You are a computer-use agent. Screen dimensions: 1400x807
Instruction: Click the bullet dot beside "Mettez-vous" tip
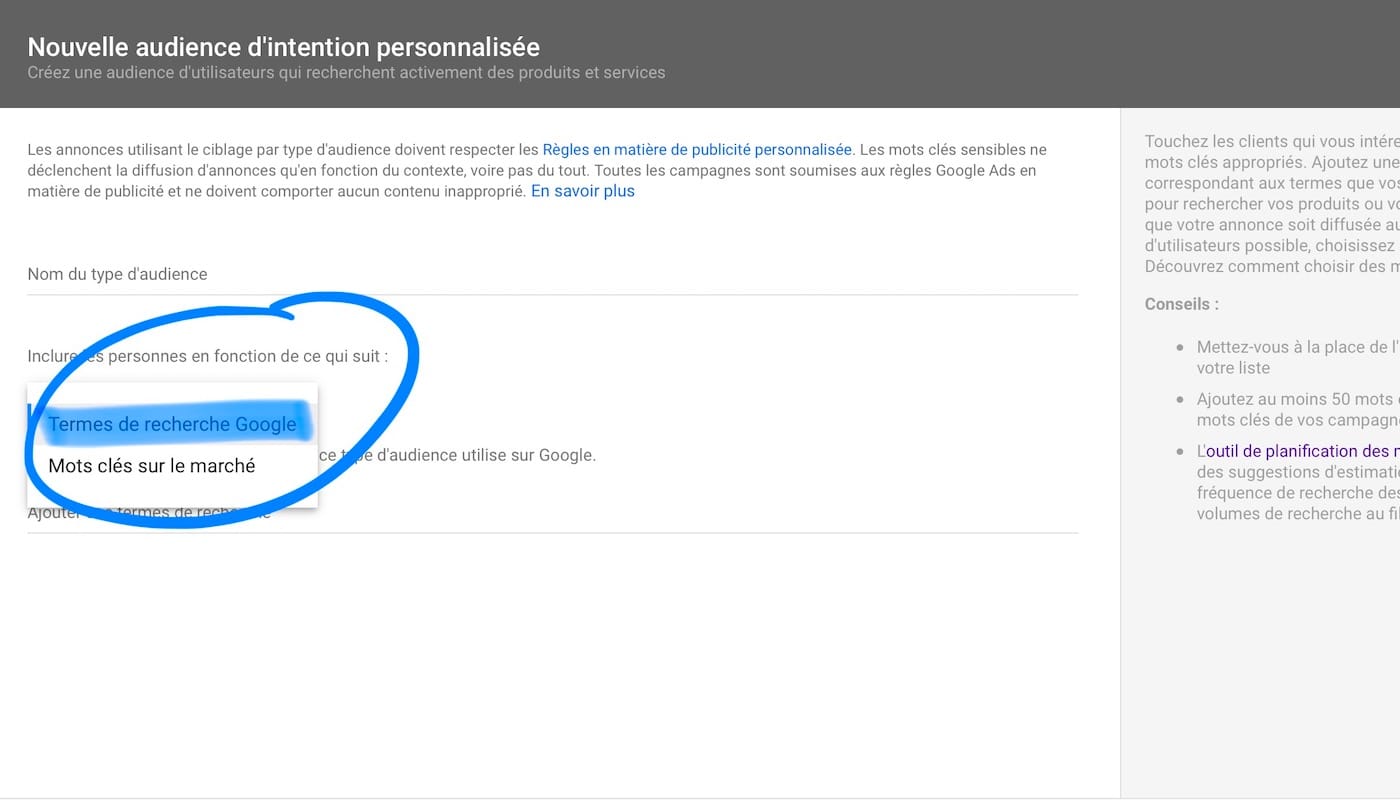(x=1181, y=347)
